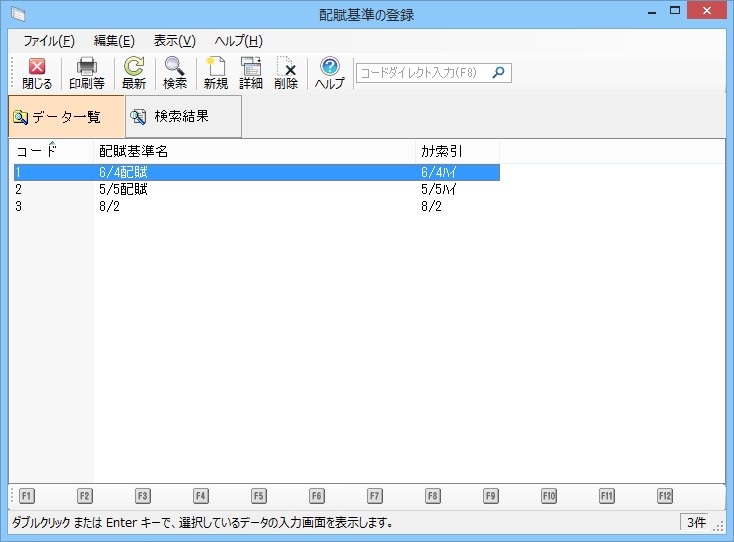Switch to the 検索結果 tab

coord(182,117)
